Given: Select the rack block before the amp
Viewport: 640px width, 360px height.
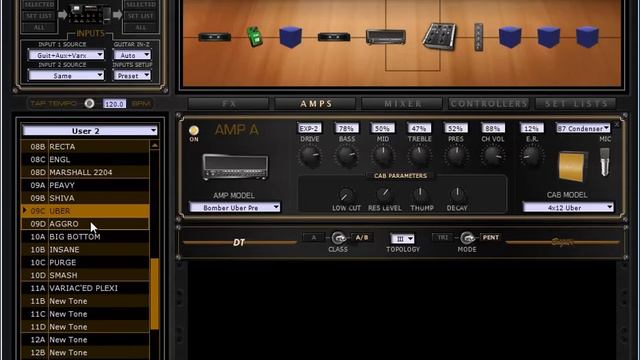Looking at the screenshot, I should (x=334, y=38).
